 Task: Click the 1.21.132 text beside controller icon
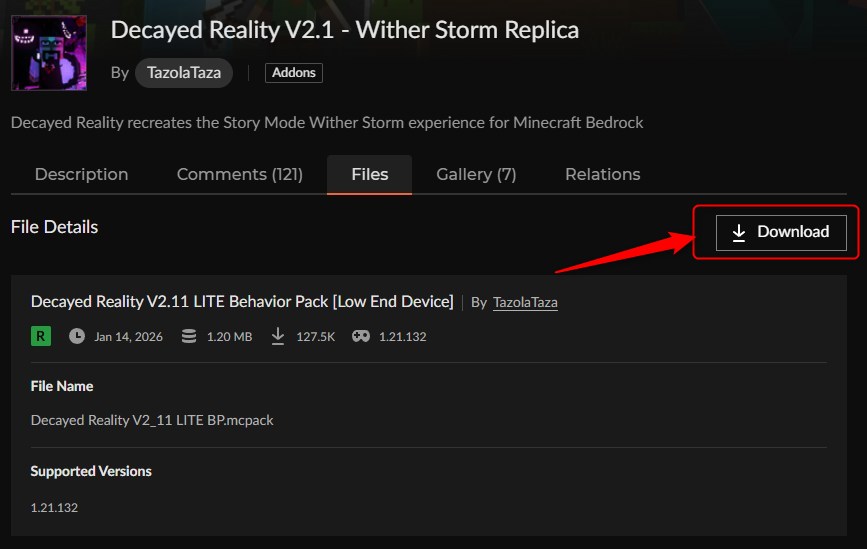403,337
